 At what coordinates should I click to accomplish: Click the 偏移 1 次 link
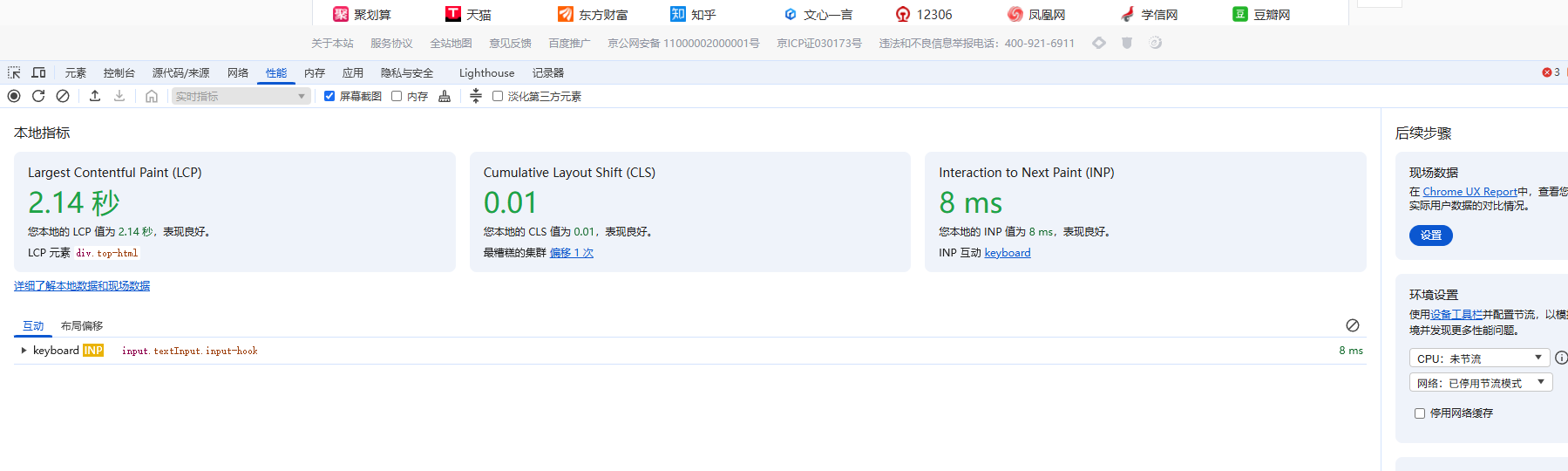(572, 252)
